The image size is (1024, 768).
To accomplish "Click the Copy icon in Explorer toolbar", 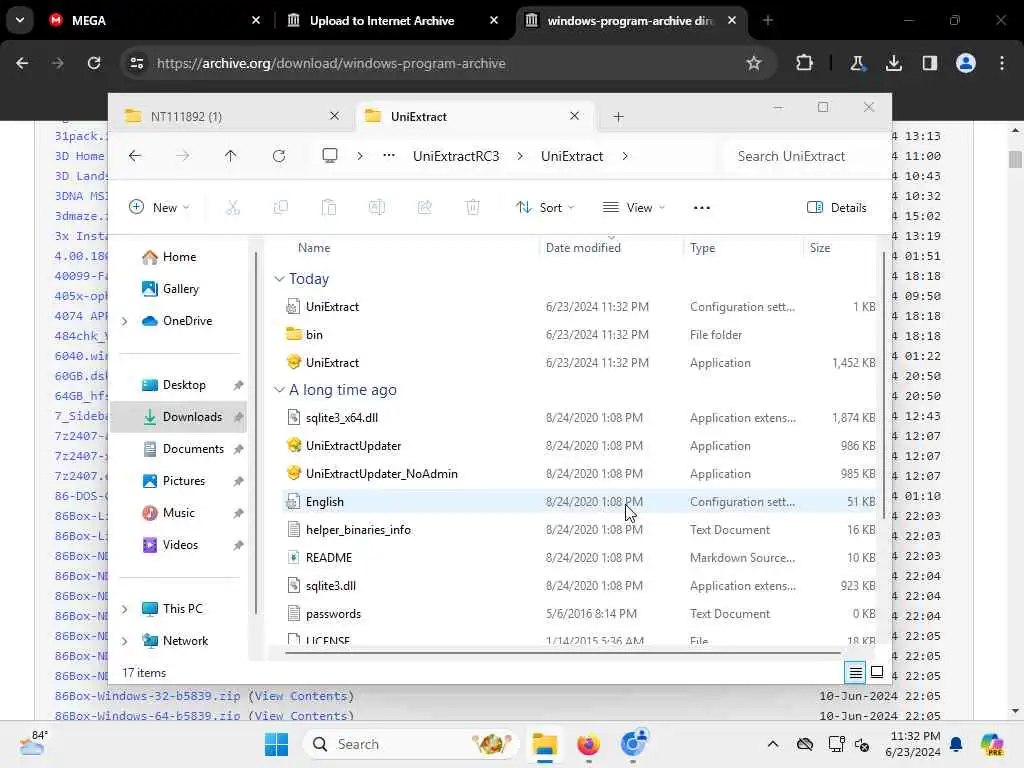I will (281, 208).
